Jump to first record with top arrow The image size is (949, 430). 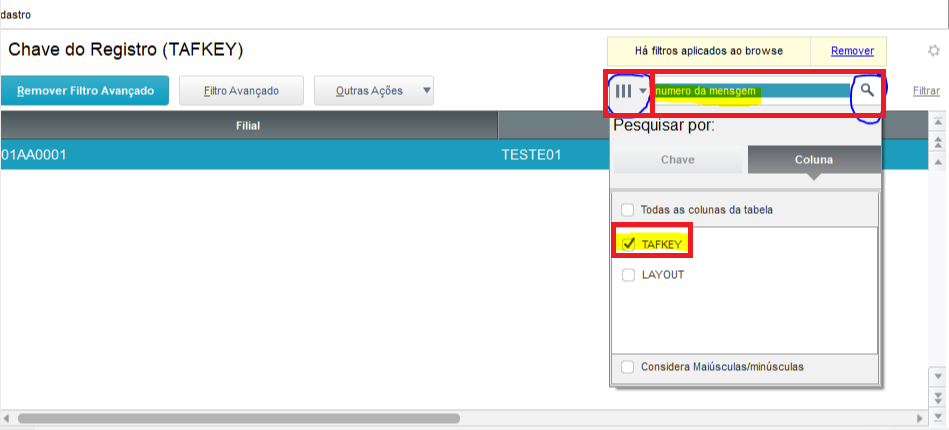(x=938, y=122)
